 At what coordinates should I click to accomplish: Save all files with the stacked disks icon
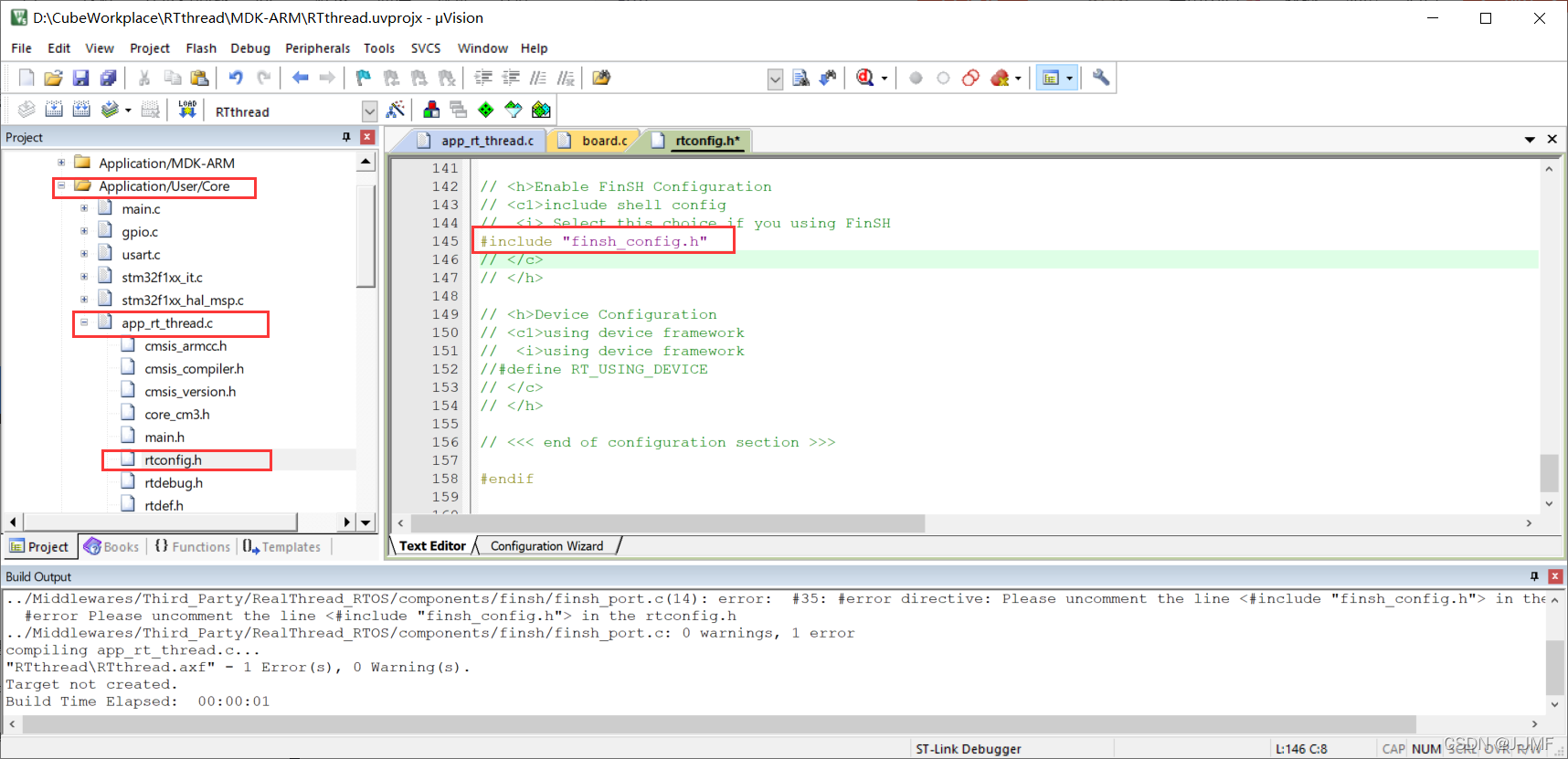pos(109,78)
